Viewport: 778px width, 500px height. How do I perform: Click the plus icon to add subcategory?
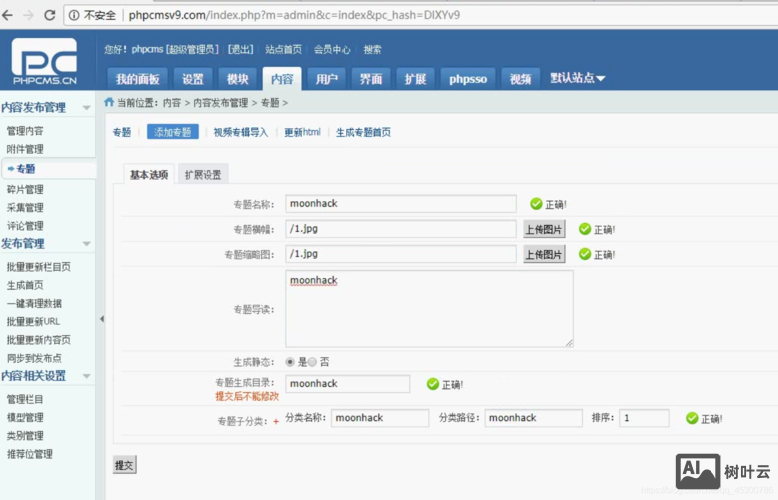(276, 422)
